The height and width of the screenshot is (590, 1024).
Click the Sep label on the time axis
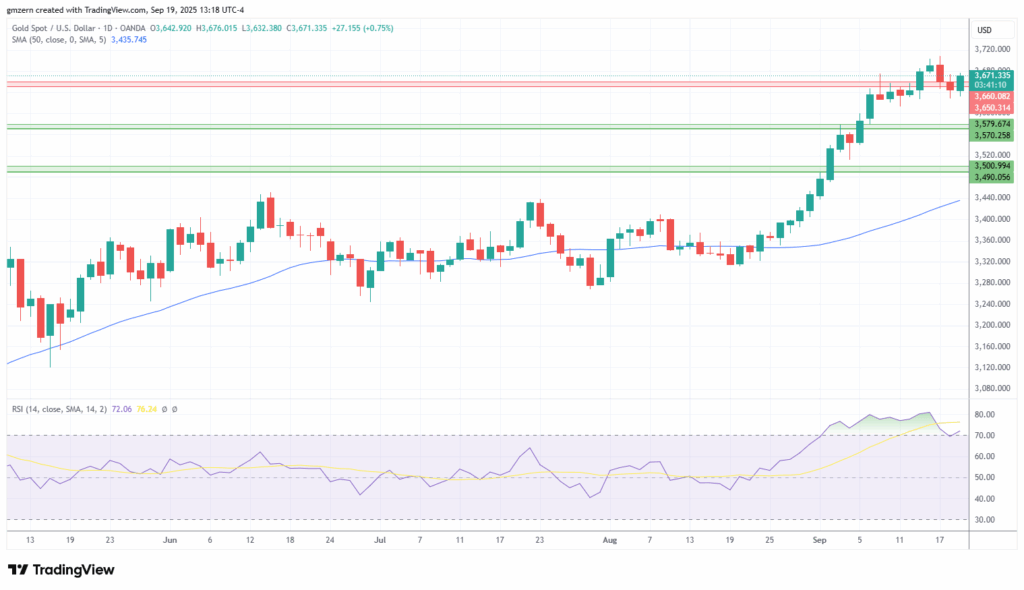819,539
